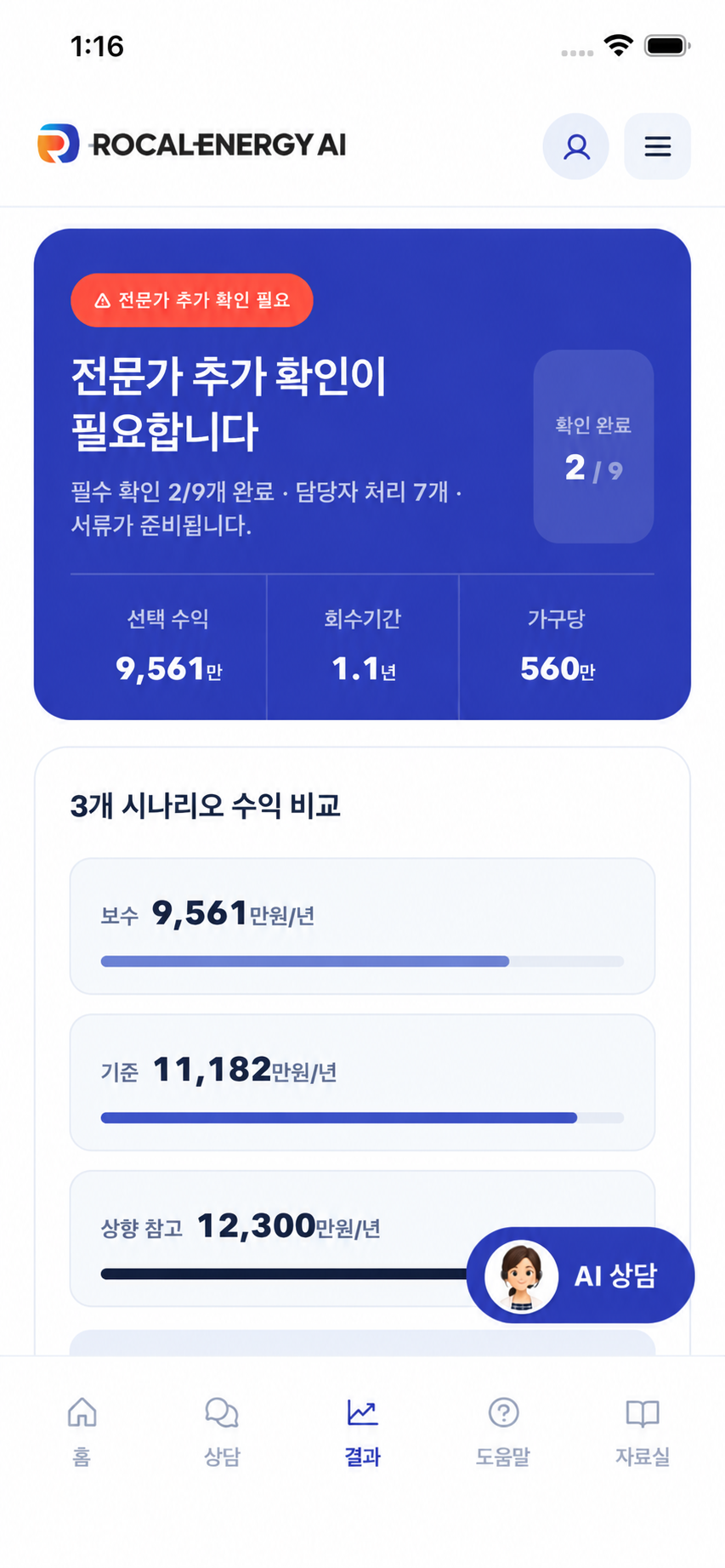Open the 도움말 help question icon
Viewport: 725px width, 1568px height.
[503, 1412]
